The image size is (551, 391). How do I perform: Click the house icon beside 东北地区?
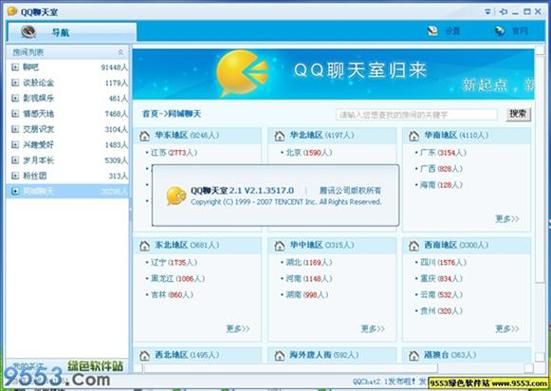tap(144, 246)
